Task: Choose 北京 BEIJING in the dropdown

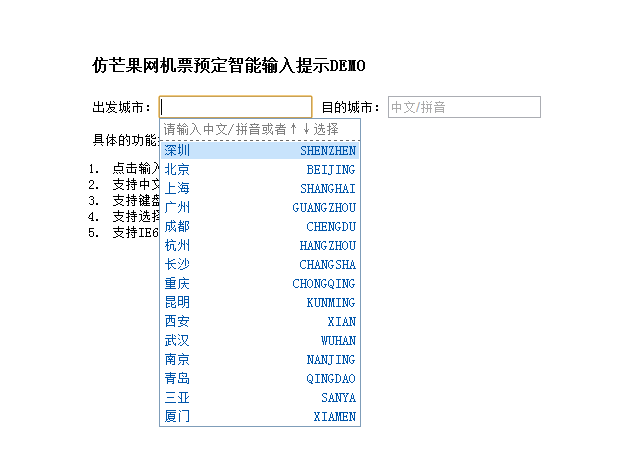Action: [260, 170]
